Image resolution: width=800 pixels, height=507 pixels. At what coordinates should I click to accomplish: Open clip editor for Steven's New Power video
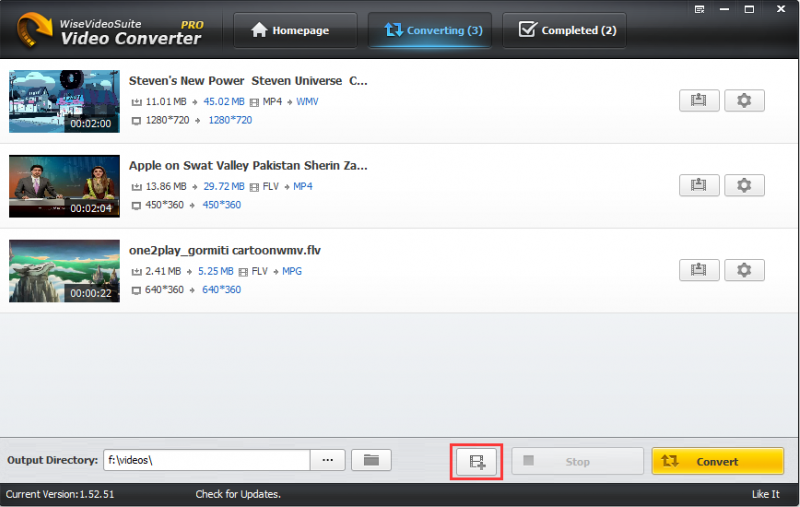pos(699,100)
